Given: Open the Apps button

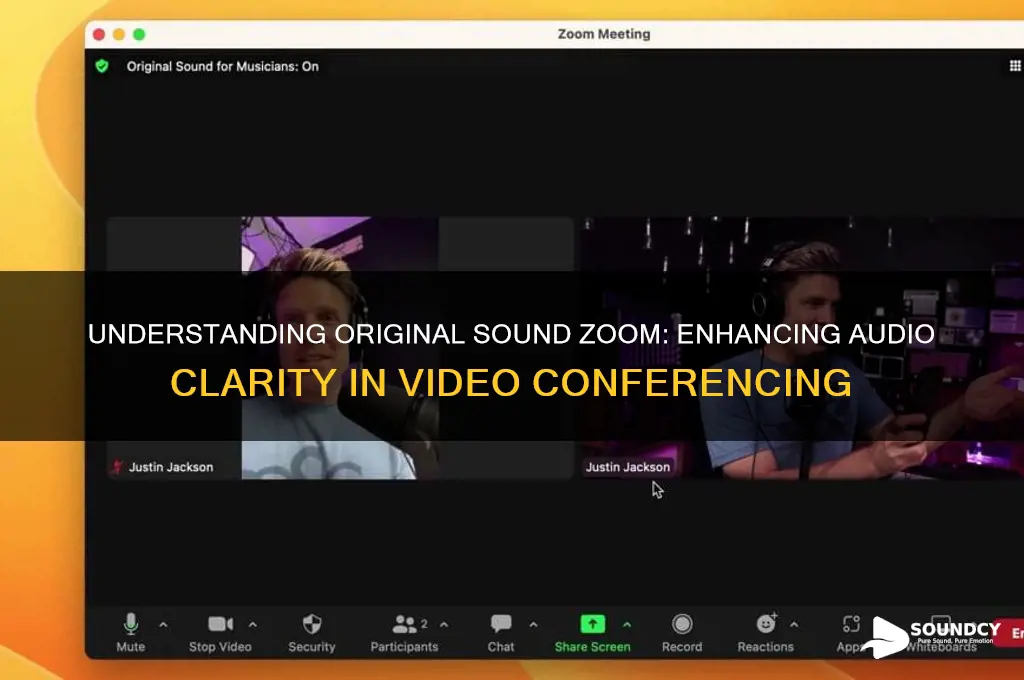Looking at the screenshot, I should (851, 632).
